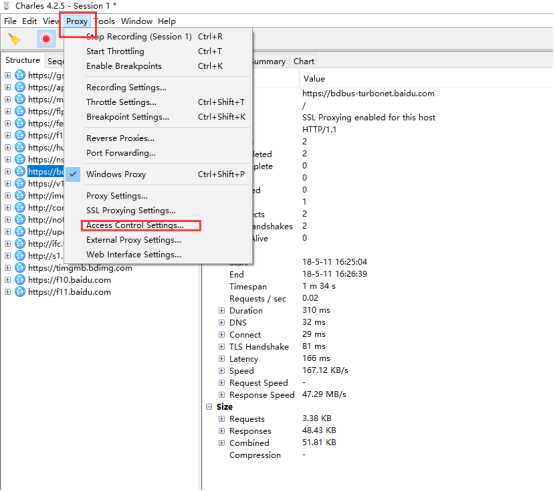Switch to the Summary tab

pos(269,61)
